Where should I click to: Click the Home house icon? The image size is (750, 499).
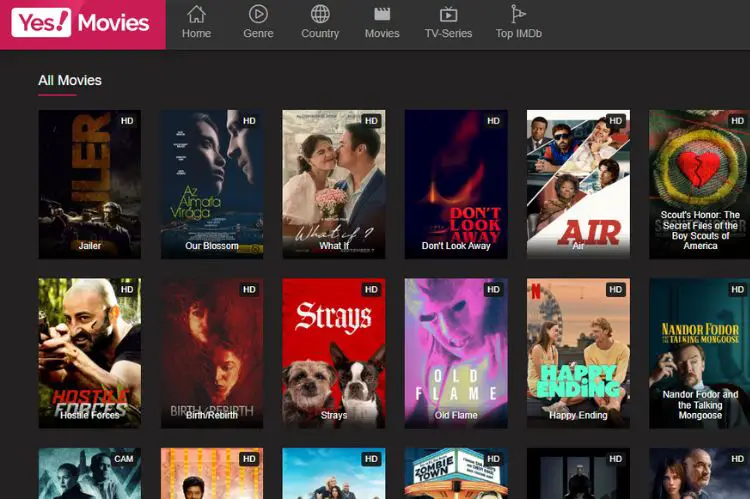tap(196, 14)
